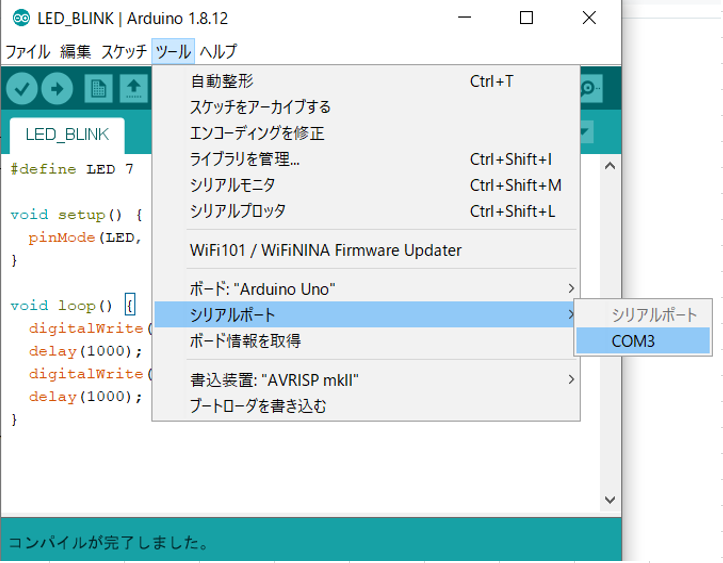Click the Verify checkmark toolbar icon
Screen dimensions: 723x563
pyautogui.click(x=22, y=88)
